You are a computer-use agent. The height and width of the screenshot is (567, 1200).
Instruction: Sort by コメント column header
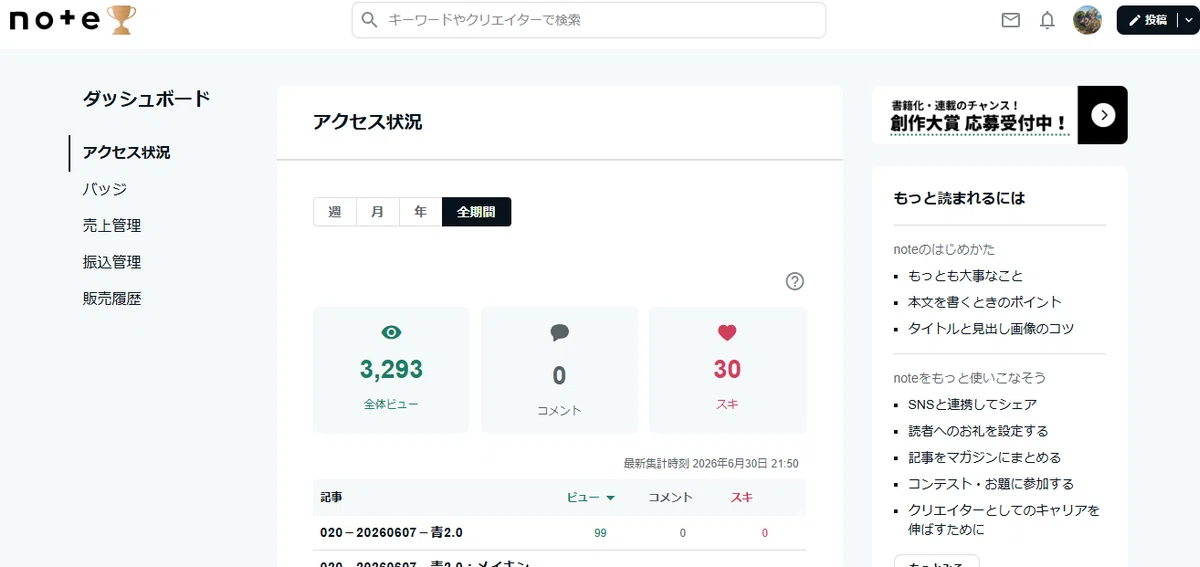pyautogui.click(x=671, y=497)
